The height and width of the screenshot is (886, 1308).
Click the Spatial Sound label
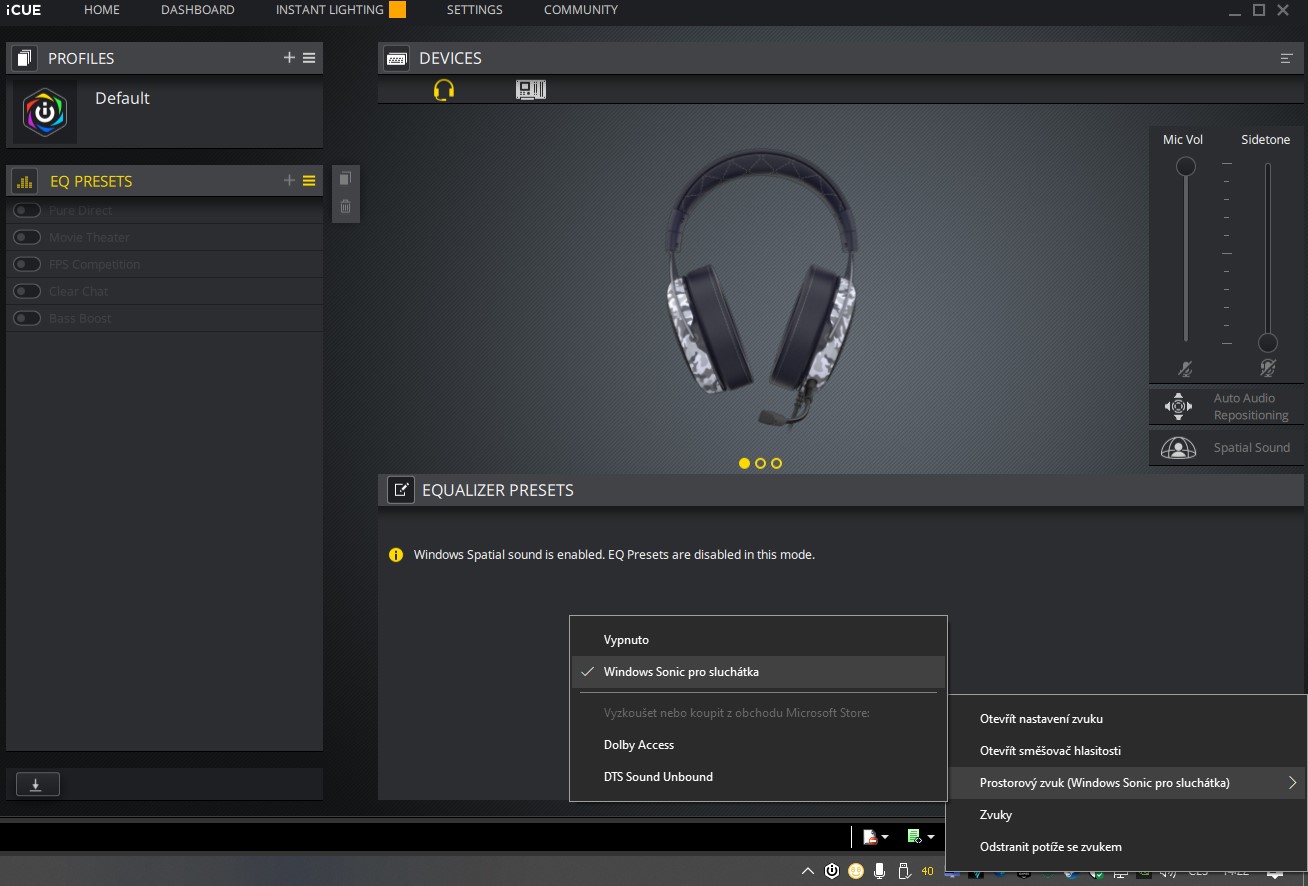1252,448
